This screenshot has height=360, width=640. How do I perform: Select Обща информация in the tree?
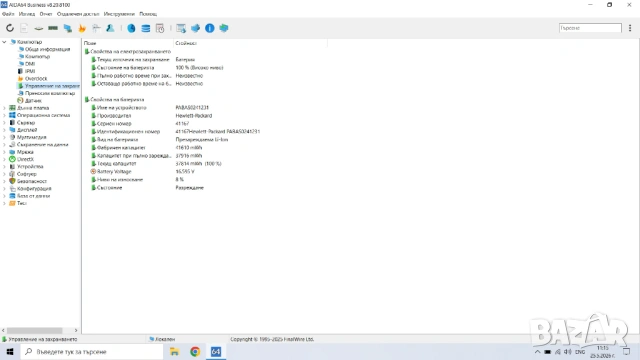(x=47, y=49)
